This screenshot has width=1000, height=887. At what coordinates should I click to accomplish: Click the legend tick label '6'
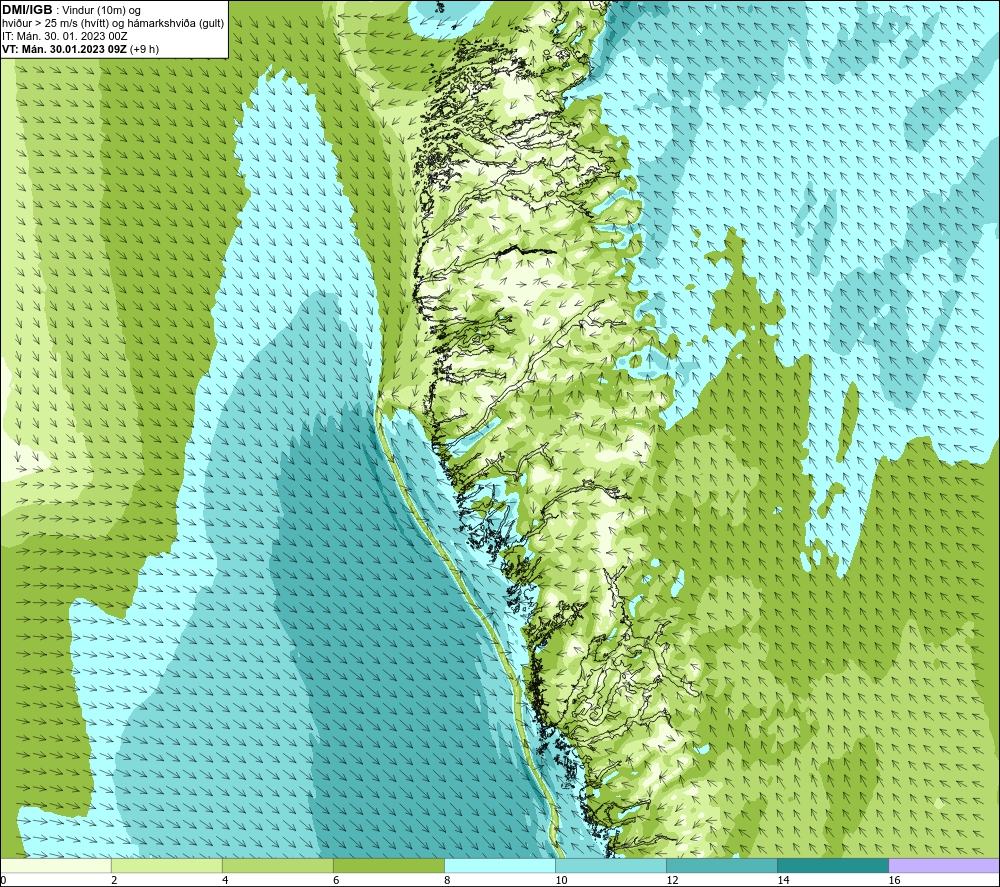click(335, 880)
